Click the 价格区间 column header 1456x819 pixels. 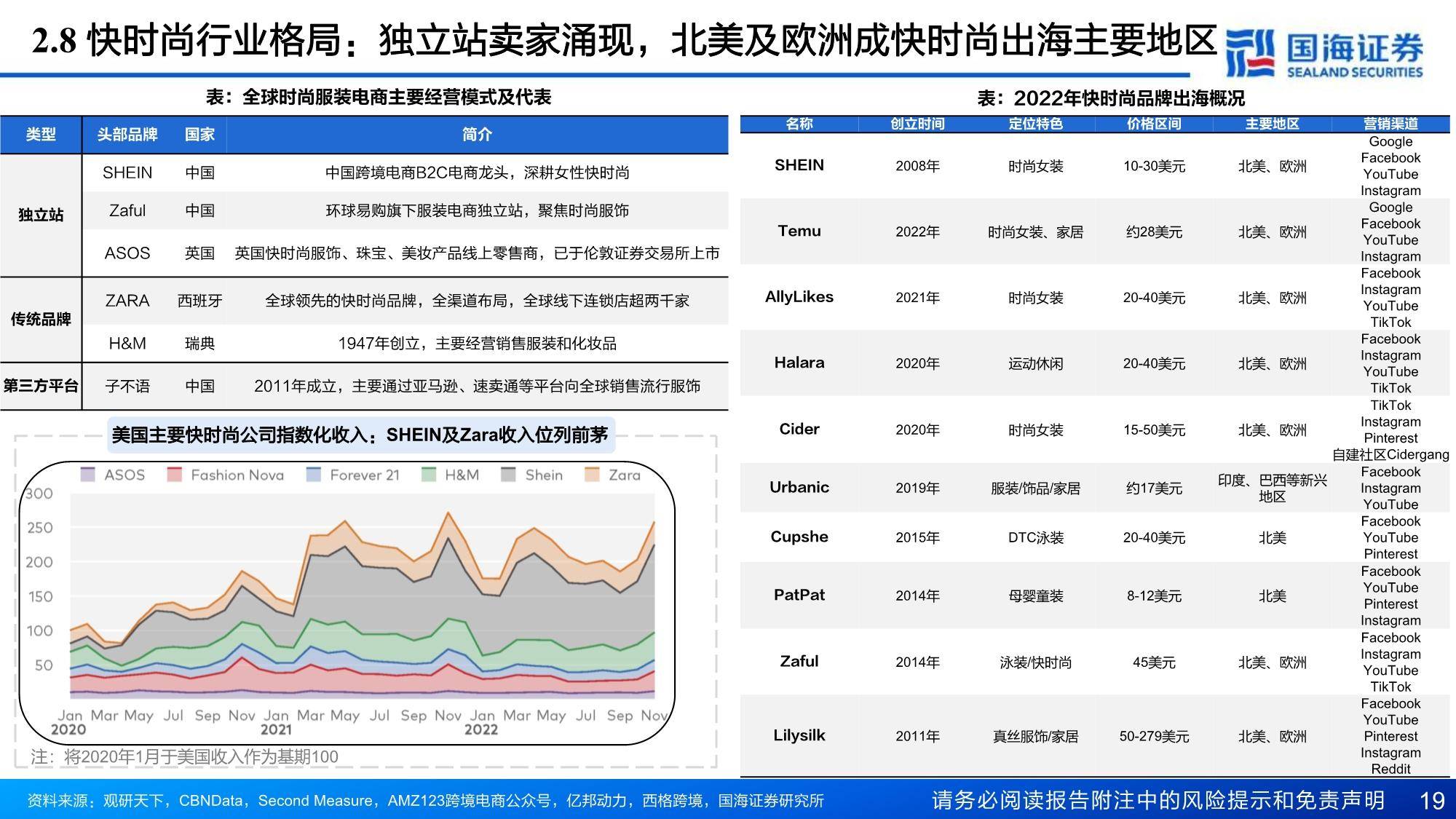coord(1154,124)
